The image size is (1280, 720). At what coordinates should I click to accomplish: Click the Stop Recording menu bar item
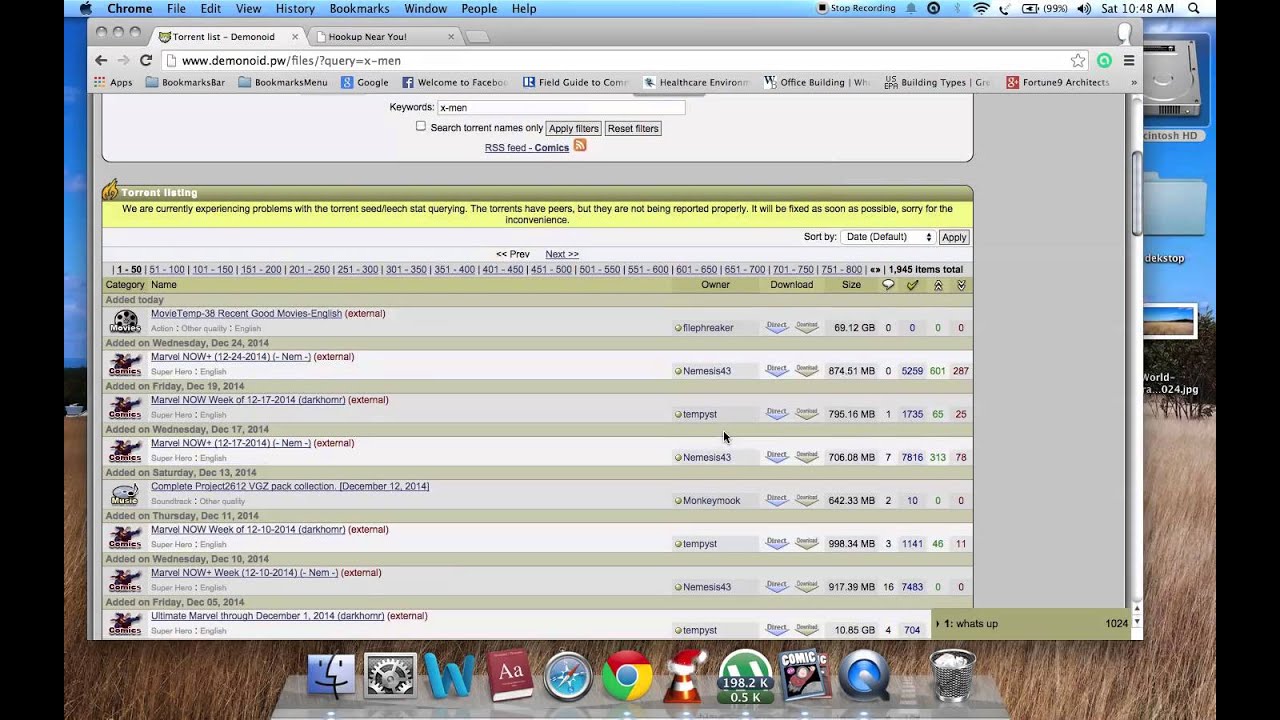856,8
